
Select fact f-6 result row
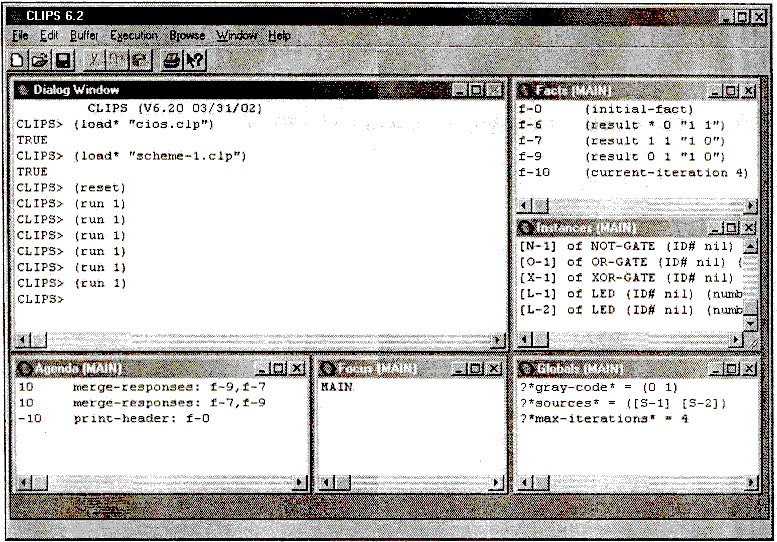[x=622, y=125]
